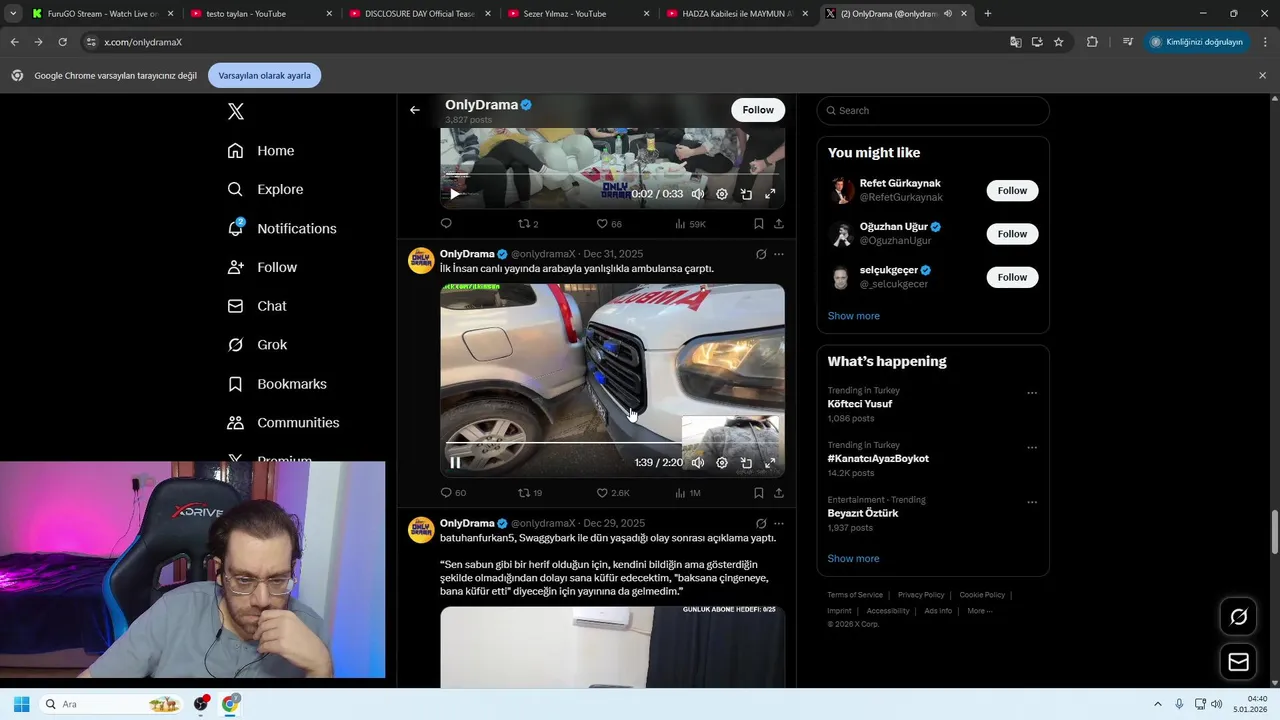The image size is (1280, 720).
Task: Open the Windows Start menu
Action: [x=21, y=704]
